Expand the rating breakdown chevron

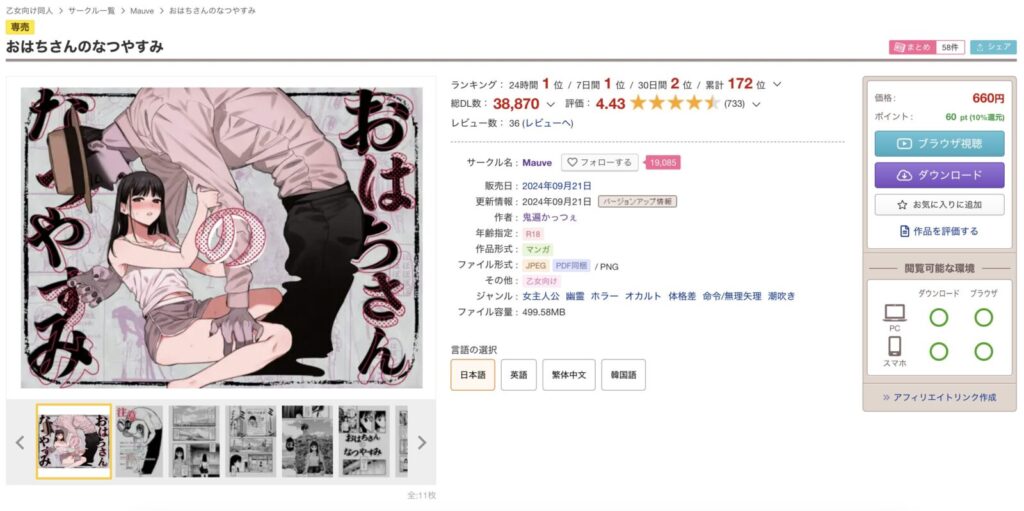(x=756, y=104)
